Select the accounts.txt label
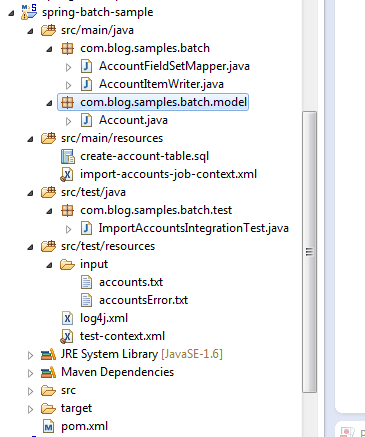Viewport: 365px width, 437px height. tap(131, 282)
